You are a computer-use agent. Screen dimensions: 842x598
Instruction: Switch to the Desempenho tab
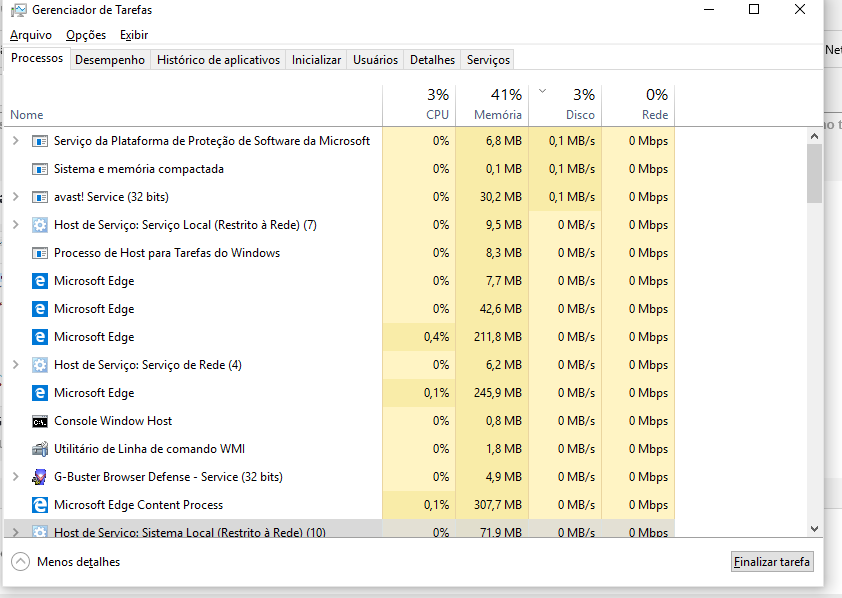point(110,60)
